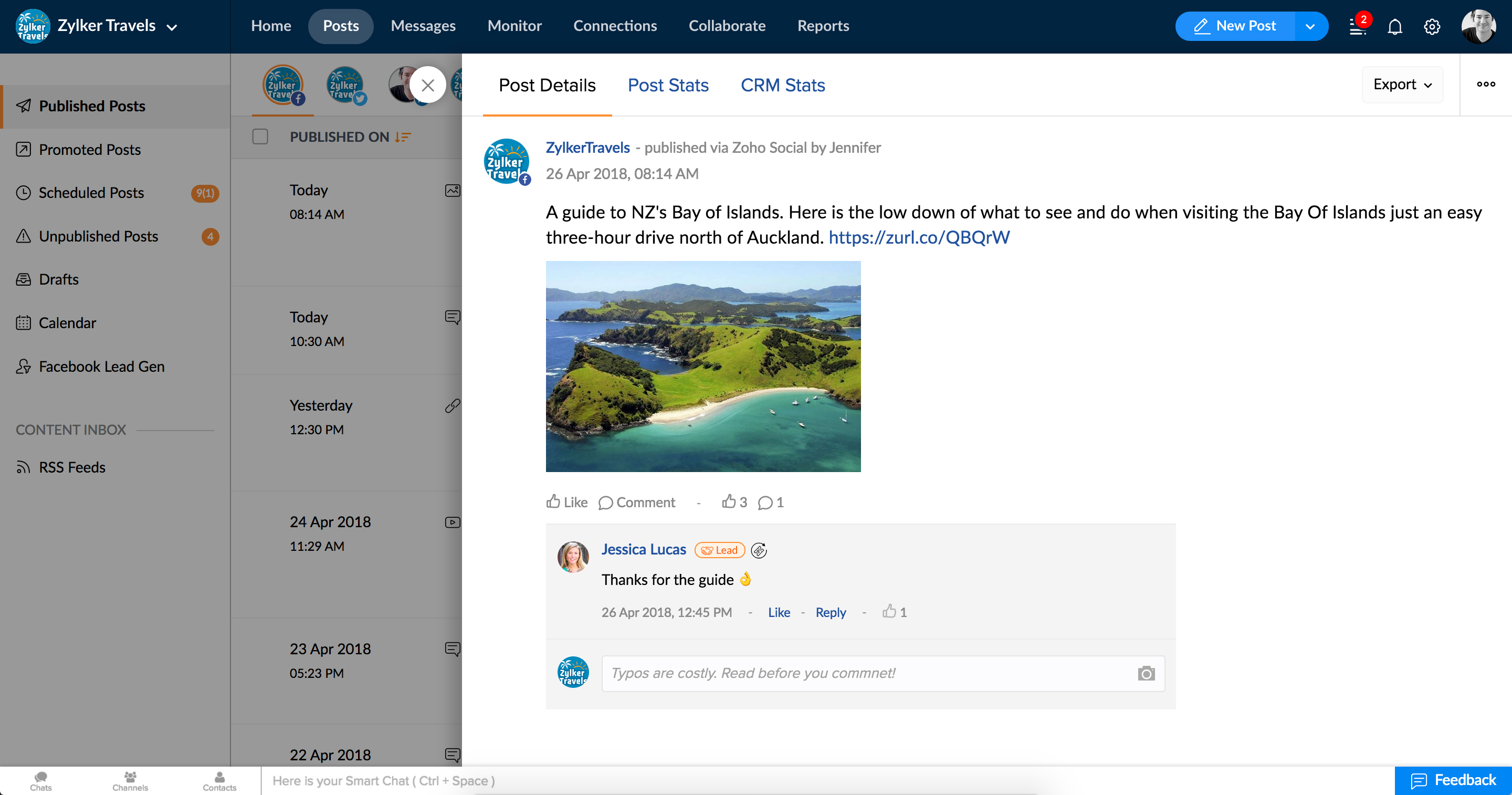The width and height of the screenshot is (1512, 795).
Task: Click Reply on Jessica Lucas's comment
Action: point(831,612)
